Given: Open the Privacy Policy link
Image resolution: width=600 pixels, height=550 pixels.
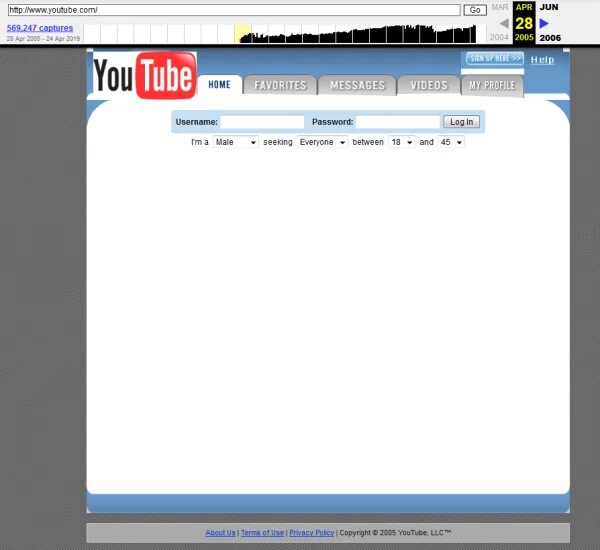Looking at the screenshot, I should coord(311,532).
